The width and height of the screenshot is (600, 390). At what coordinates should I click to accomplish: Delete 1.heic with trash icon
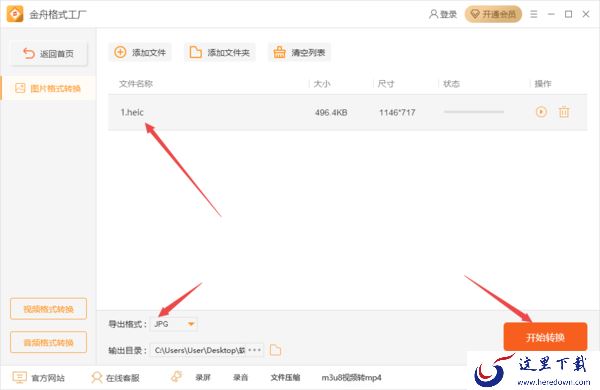click(564, 112)
